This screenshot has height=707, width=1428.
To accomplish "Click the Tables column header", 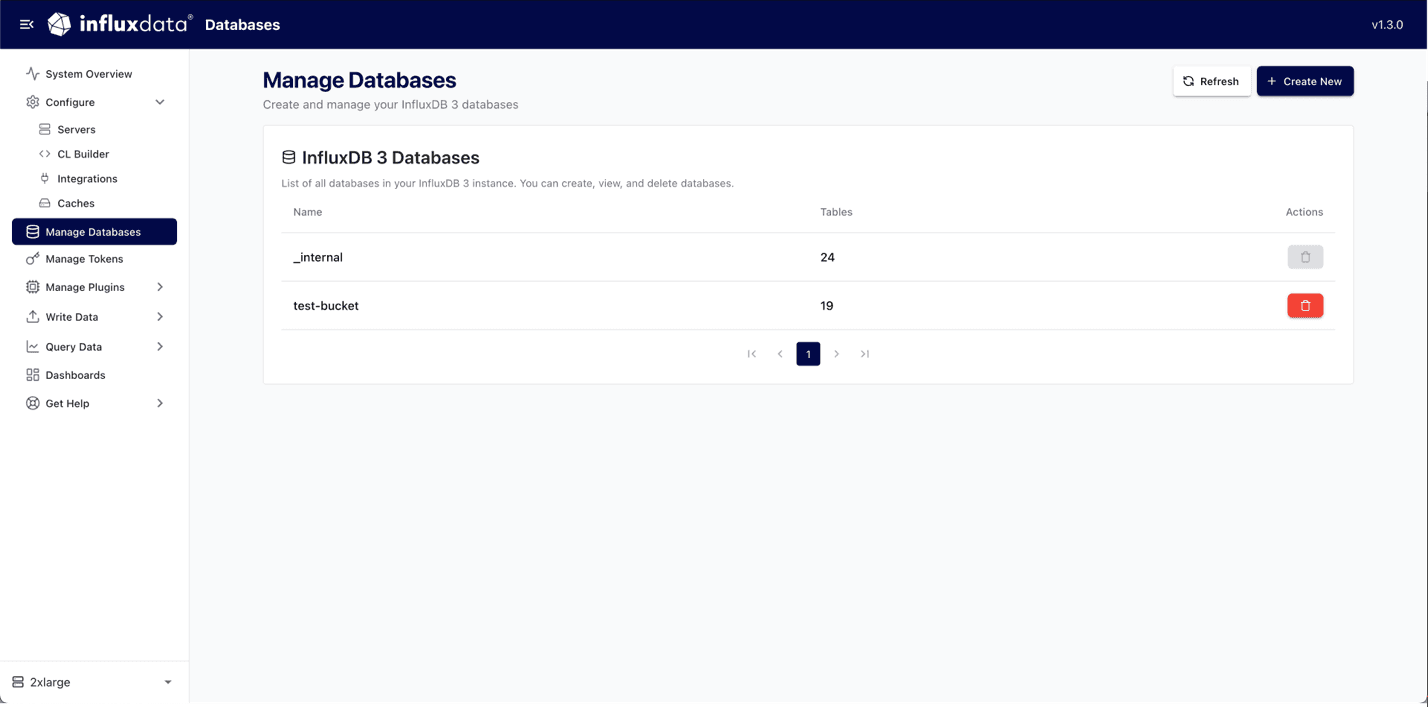I will point(836,212).
